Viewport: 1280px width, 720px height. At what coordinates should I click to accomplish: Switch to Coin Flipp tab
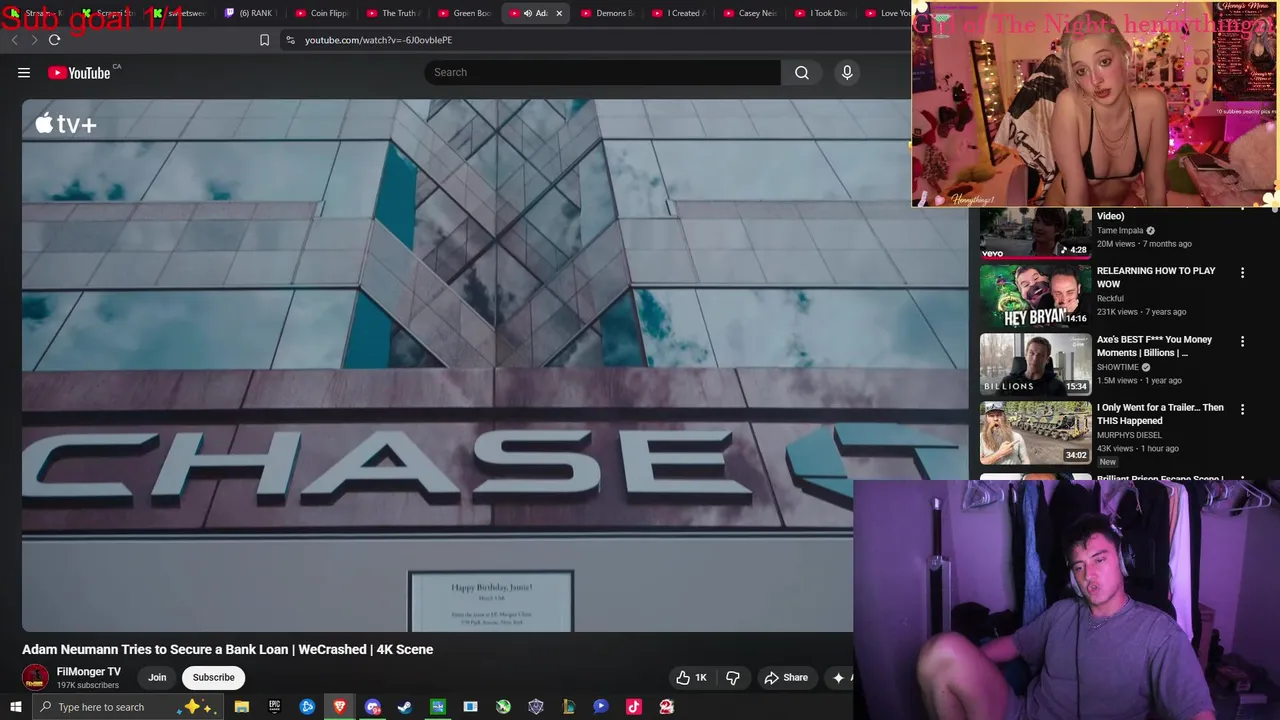(322, 13)
